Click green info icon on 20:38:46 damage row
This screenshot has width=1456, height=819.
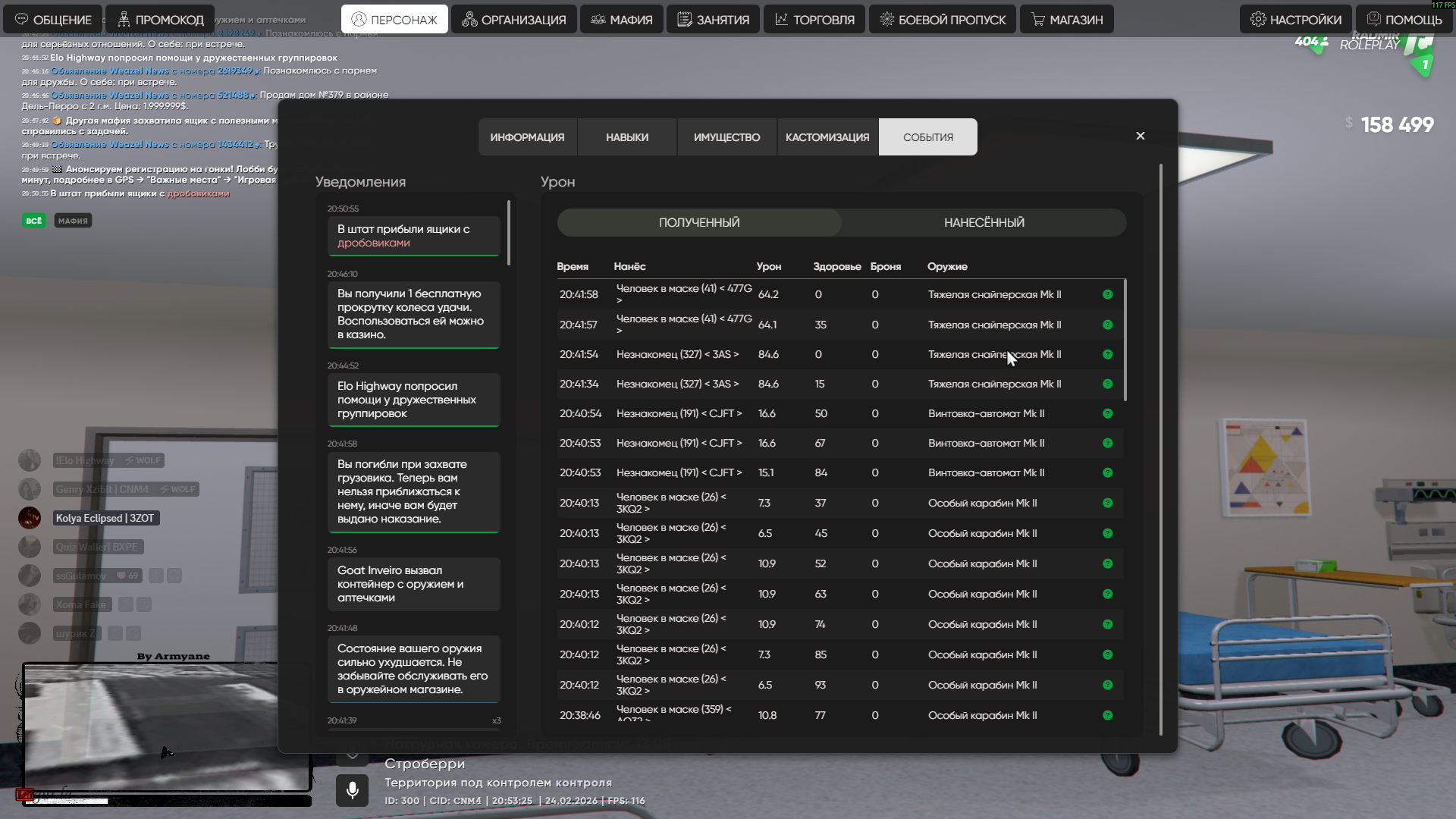pyautogui.click(x=1107, y=715)
